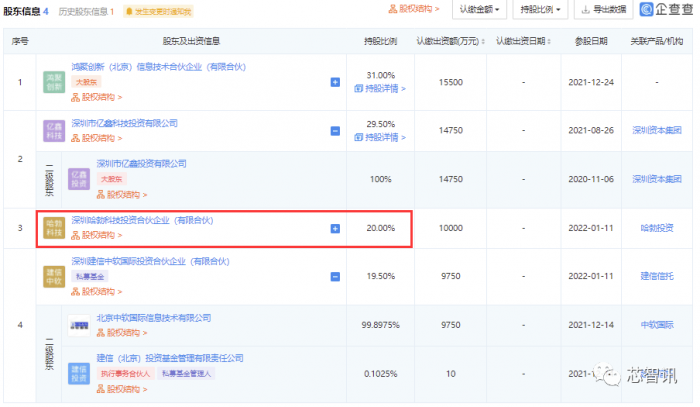The width and height of the screenshot is (700, 407).
Task: Click 大股东 tag in 鸿聚创新 row
Action: 86,82
